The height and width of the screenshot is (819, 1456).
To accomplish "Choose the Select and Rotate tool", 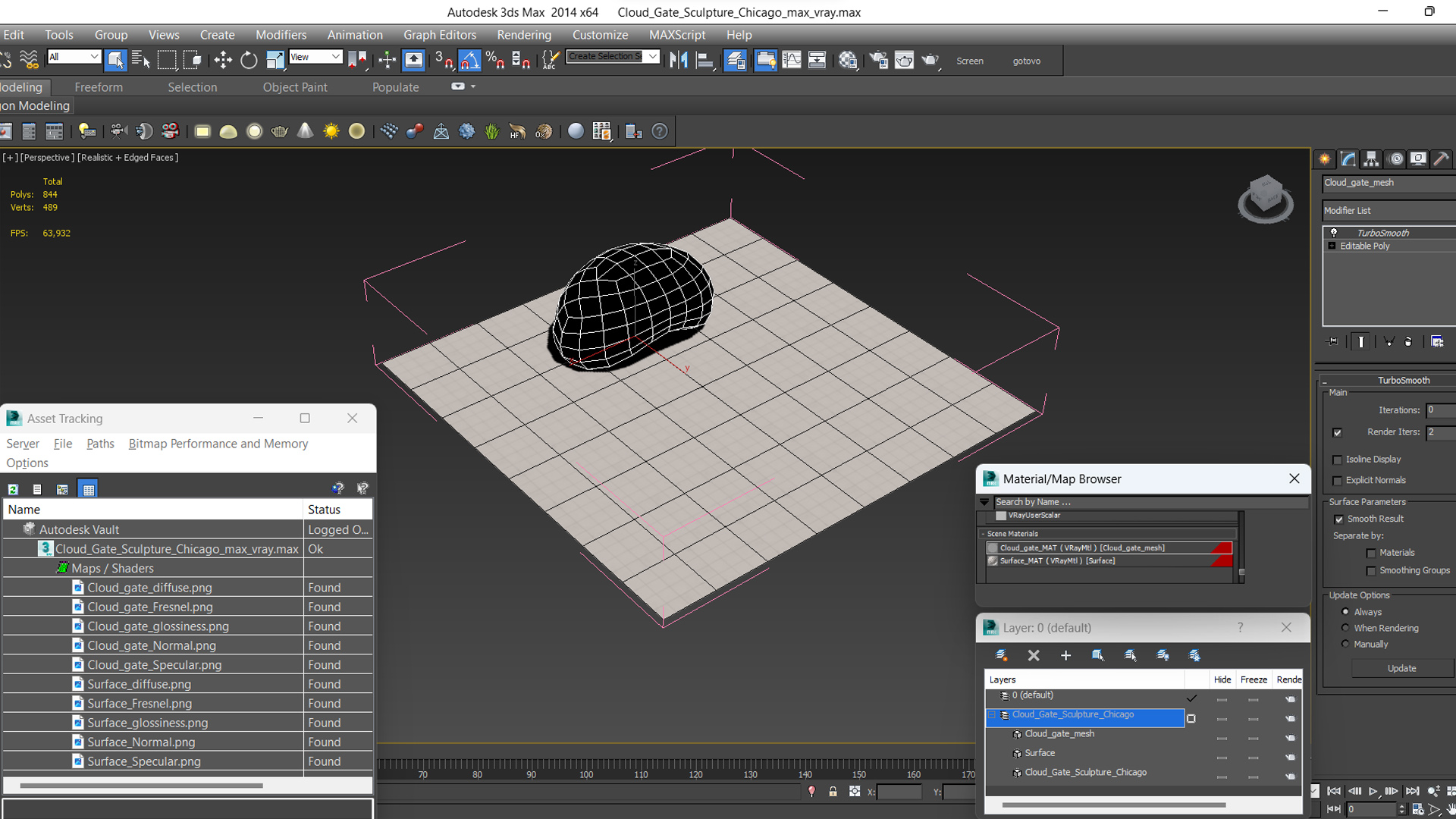I will 249,60.
